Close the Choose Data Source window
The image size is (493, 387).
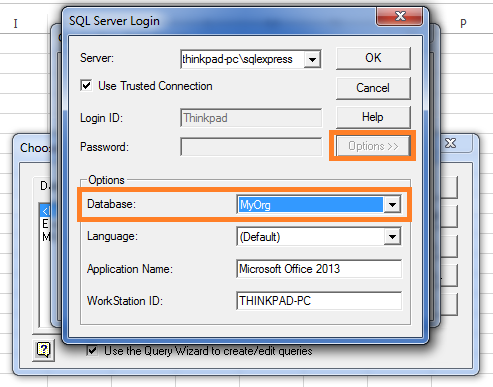(451, 143)
